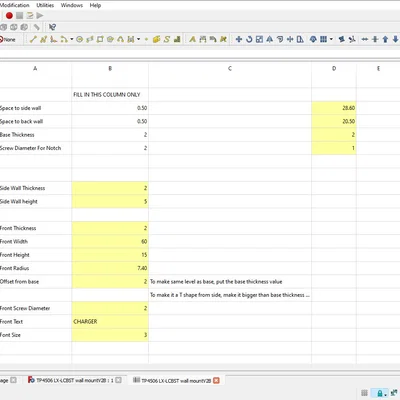This screenshot has height=400, width=400.
Task: Open the Utilities menu
Action: (45, 5)
